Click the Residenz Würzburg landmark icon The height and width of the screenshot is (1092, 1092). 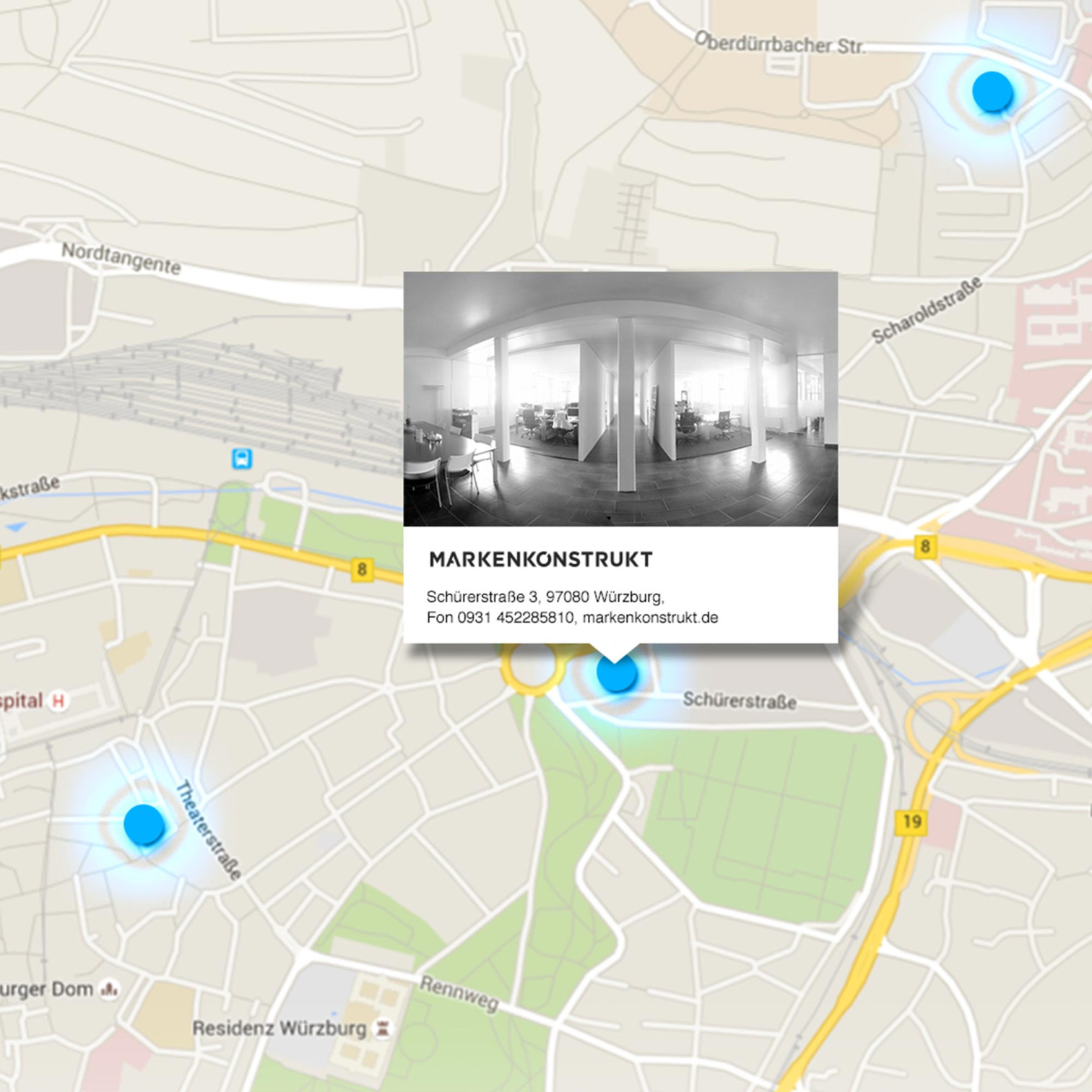383,1029
